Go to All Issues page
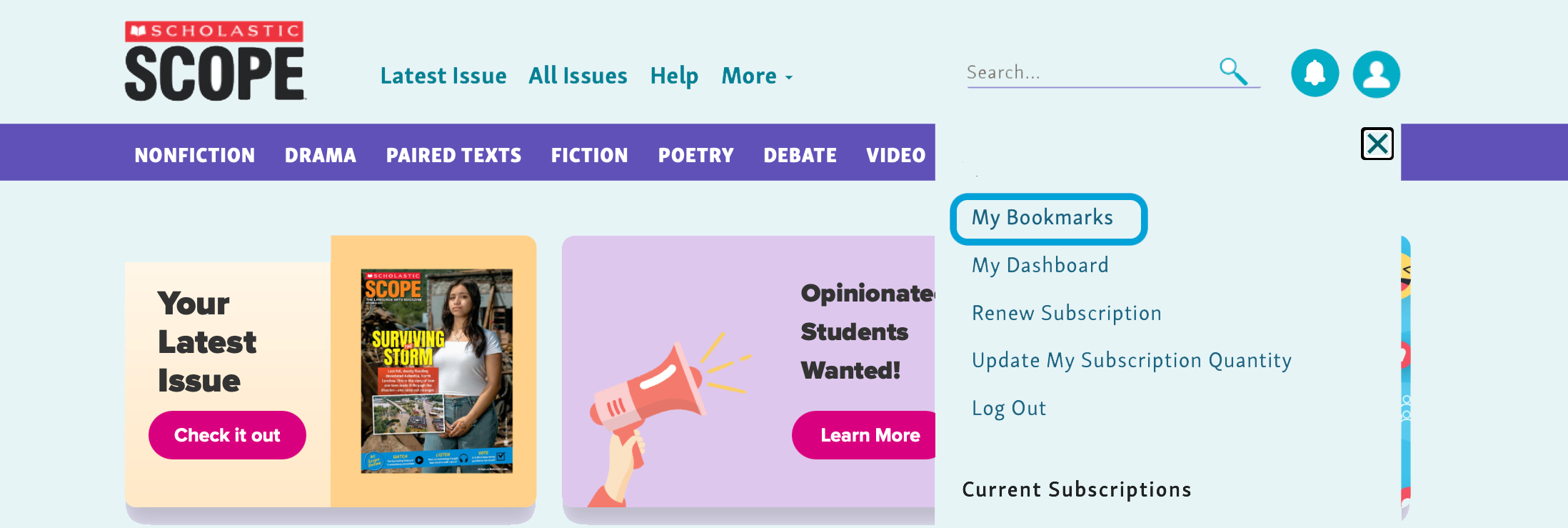The image size is (1568, 528). pyautogui.click(x=578, y=76)
